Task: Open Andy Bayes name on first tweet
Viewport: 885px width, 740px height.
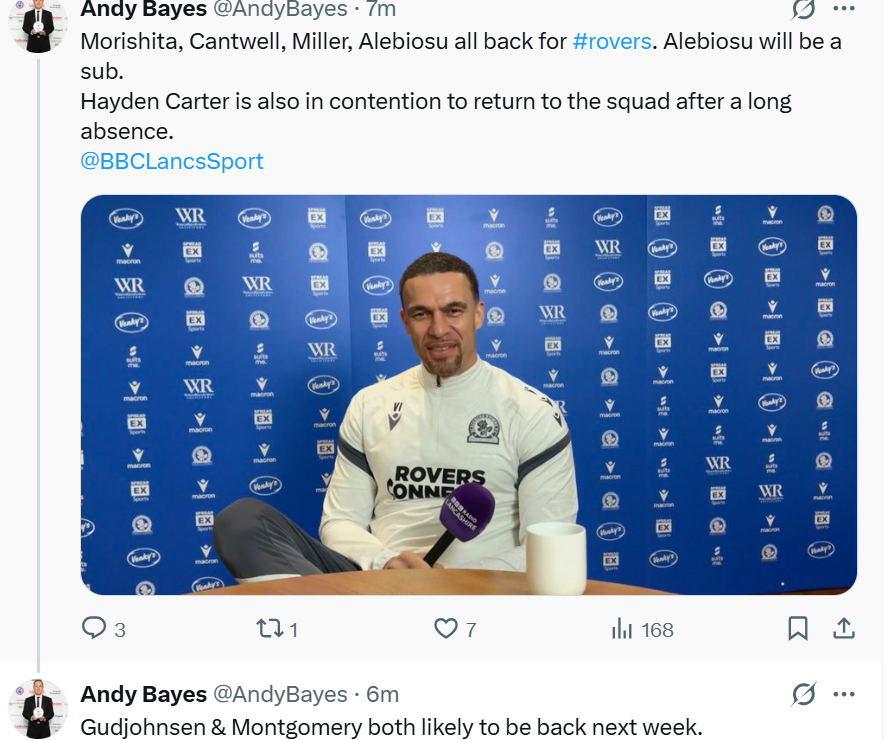Action: click(143, 9)
